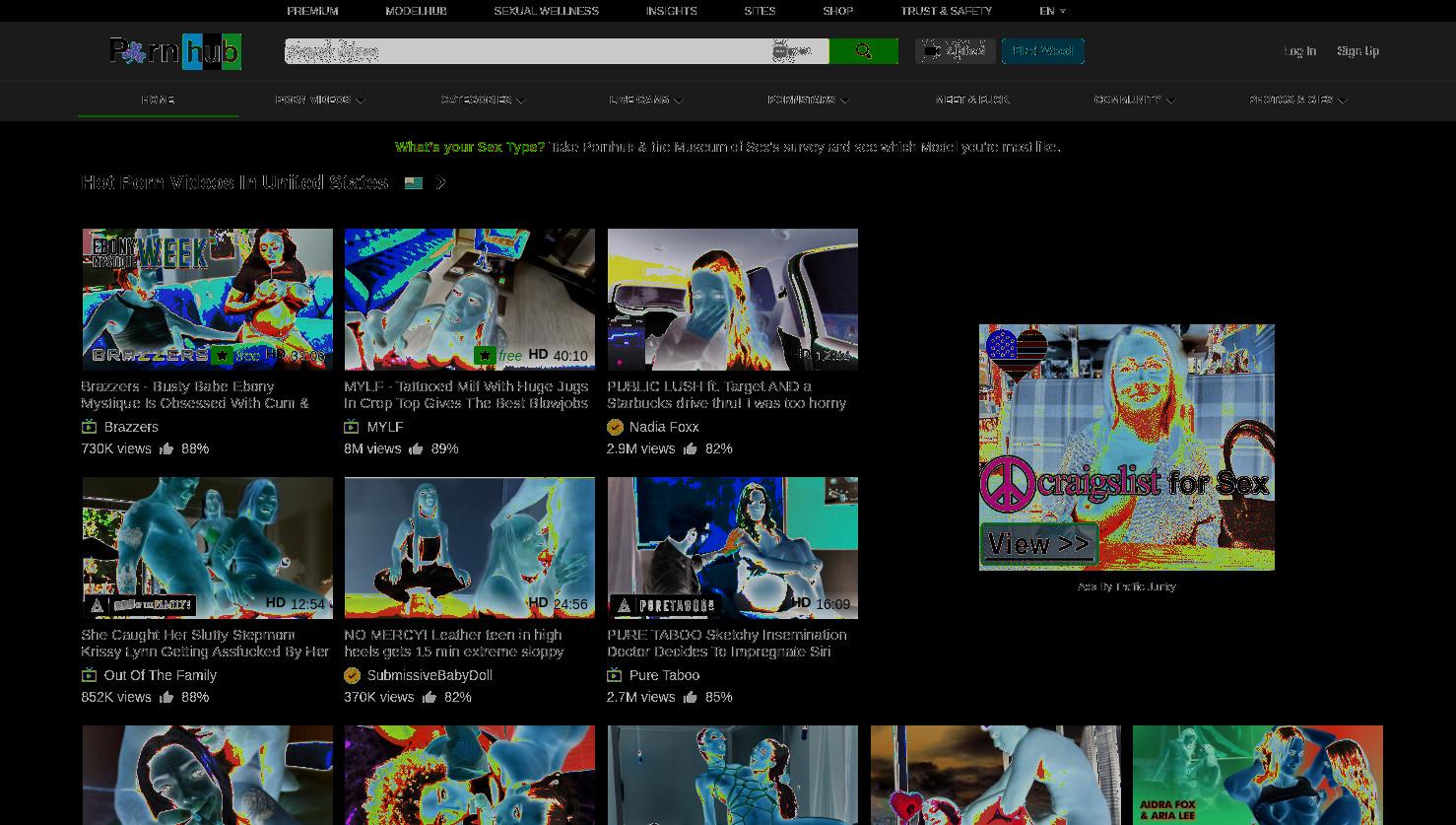Image resolution: width=1456 pixels, height=825 pixels.
Task: Open the Out Of The Family channel link
Action: (x=160, y=675)
